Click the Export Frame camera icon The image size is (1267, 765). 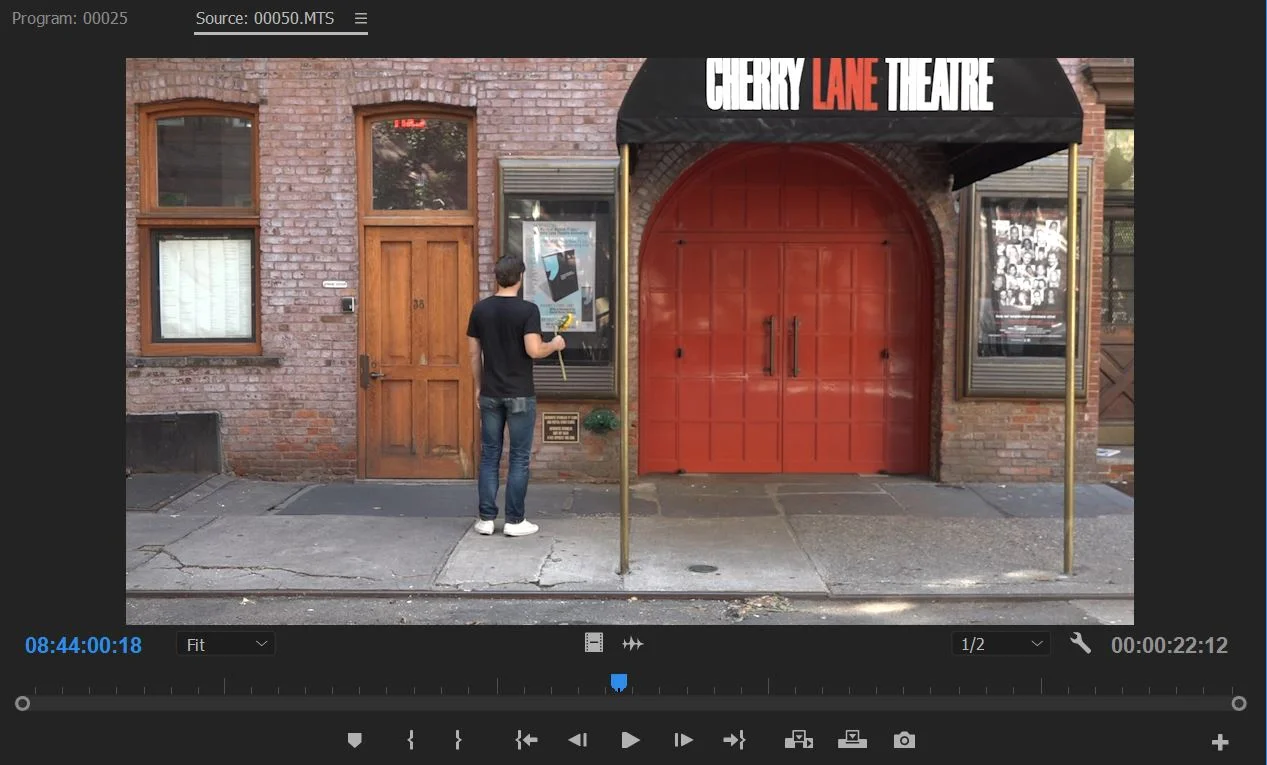tap(904, 740)
